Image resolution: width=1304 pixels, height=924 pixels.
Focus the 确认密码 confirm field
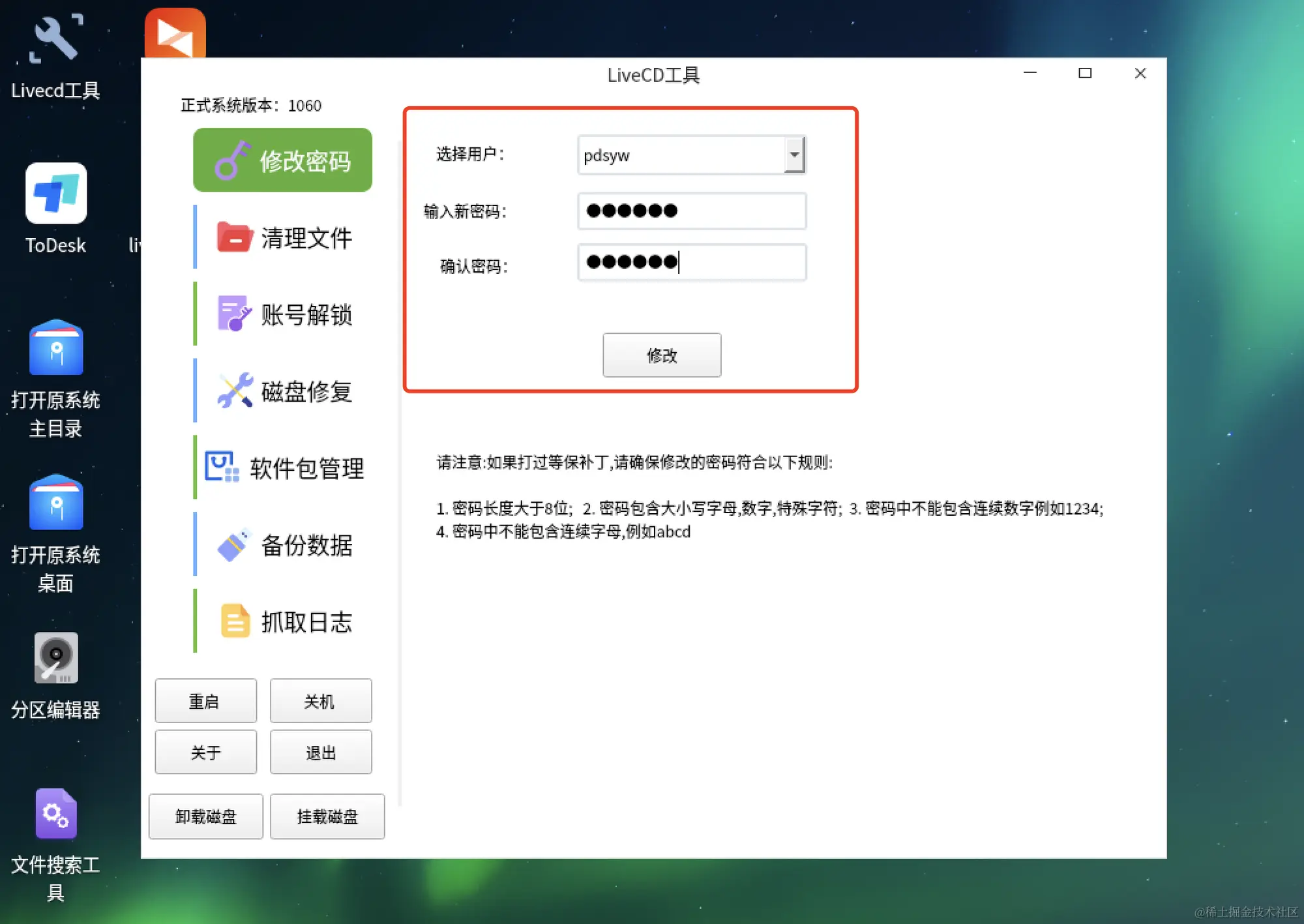(x=692, y=262)
